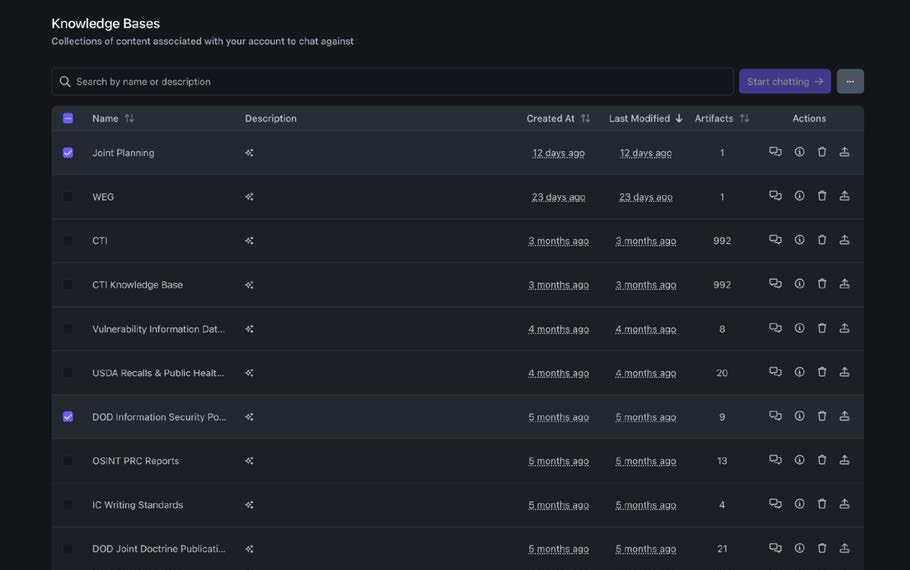910x570 pixels.
Task: Open chat for OSINT PRC Reports
Action: click(x=775, y=460)
